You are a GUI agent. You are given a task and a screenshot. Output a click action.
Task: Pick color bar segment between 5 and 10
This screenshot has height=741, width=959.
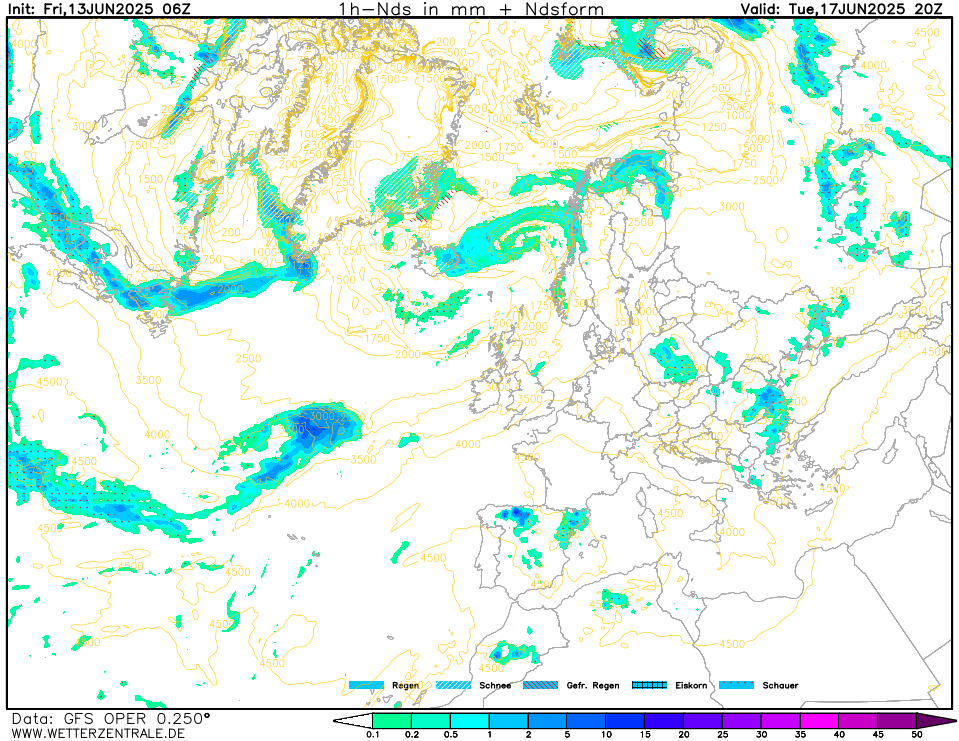tap(586, 721)
